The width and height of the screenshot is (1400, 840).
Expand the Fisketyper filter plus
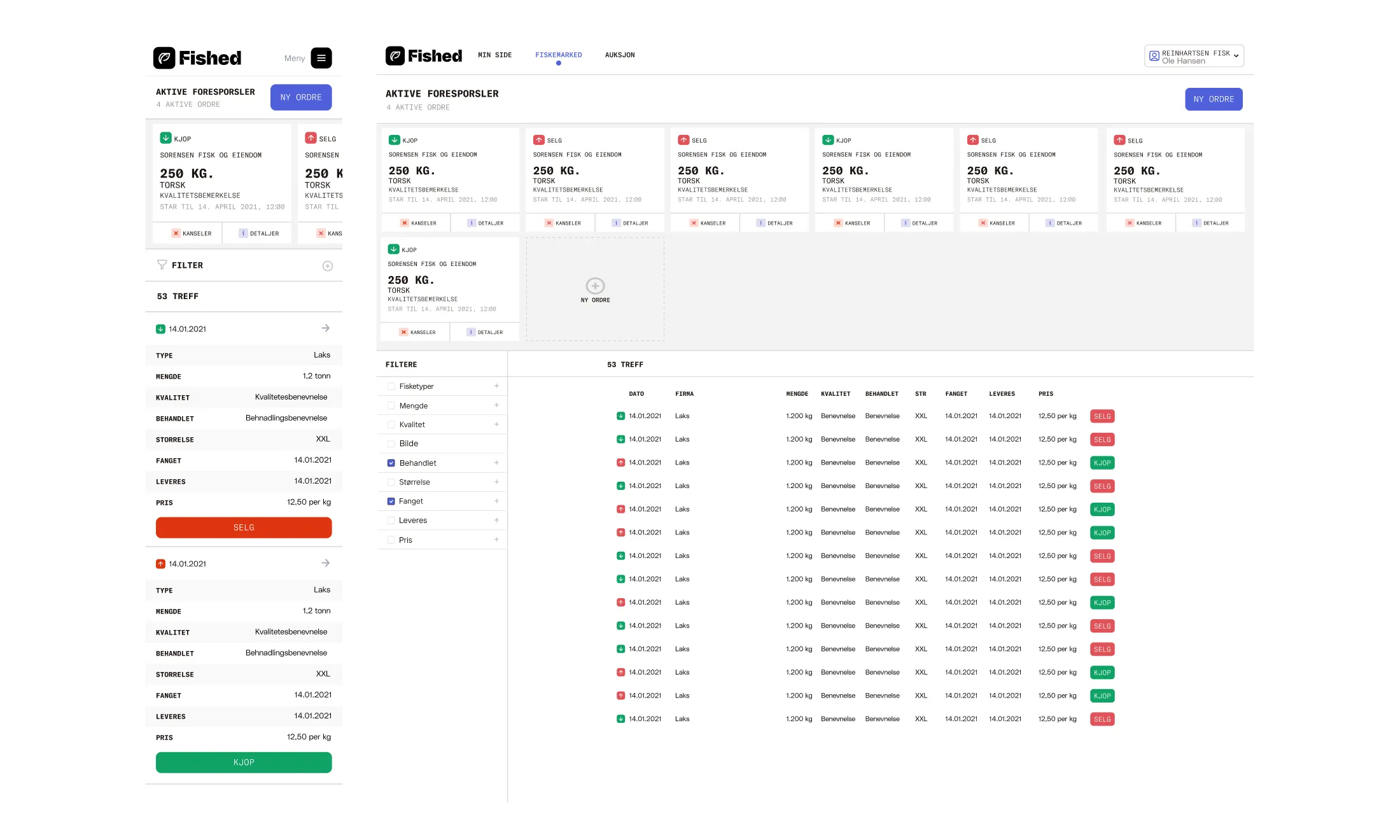point(496,386)
